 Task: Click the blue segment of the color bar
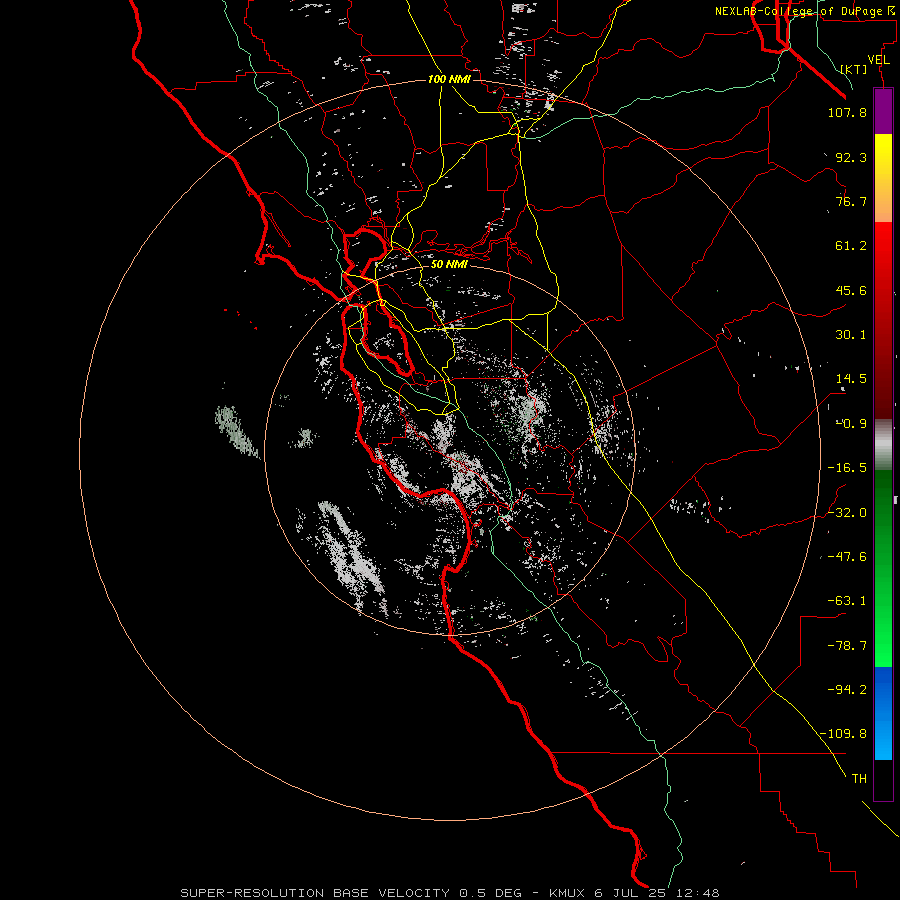(883, 713)
